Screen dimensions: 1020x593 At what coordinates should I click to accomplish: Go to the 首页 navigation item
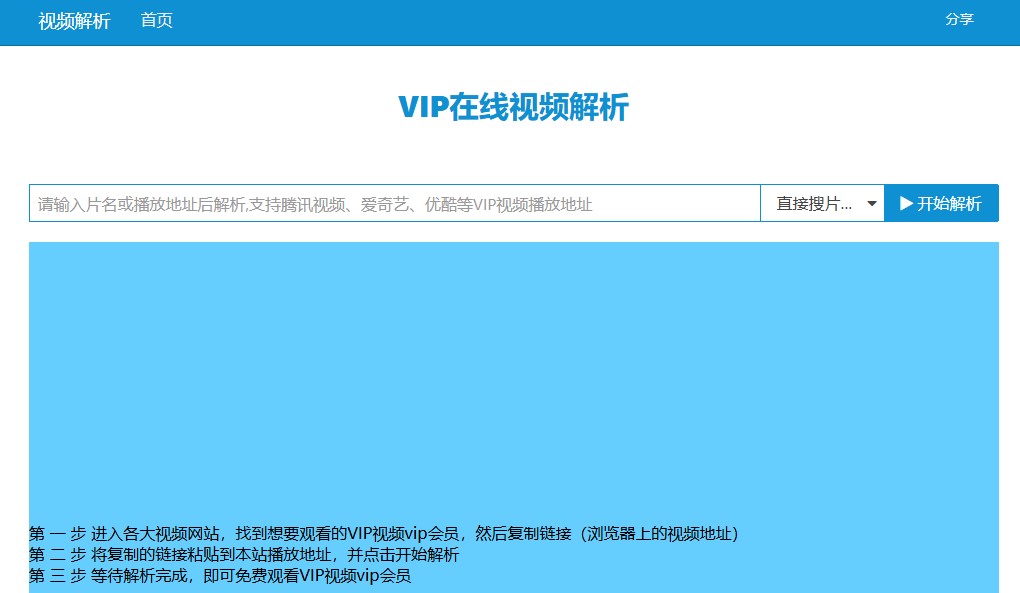[156, 21]
